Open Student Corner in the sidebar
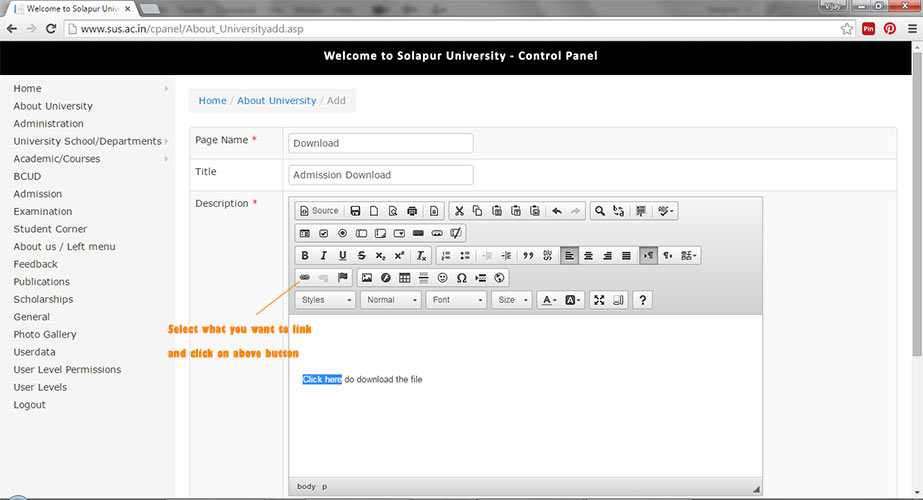The width and height of the screenshot is (923, 500). [50, 229]
